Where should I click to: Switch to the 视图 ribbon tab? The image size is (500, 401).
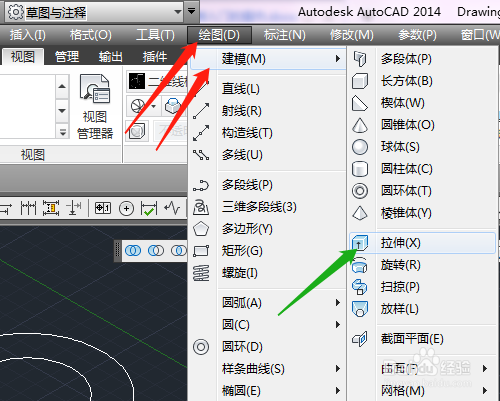coord(23,57)
